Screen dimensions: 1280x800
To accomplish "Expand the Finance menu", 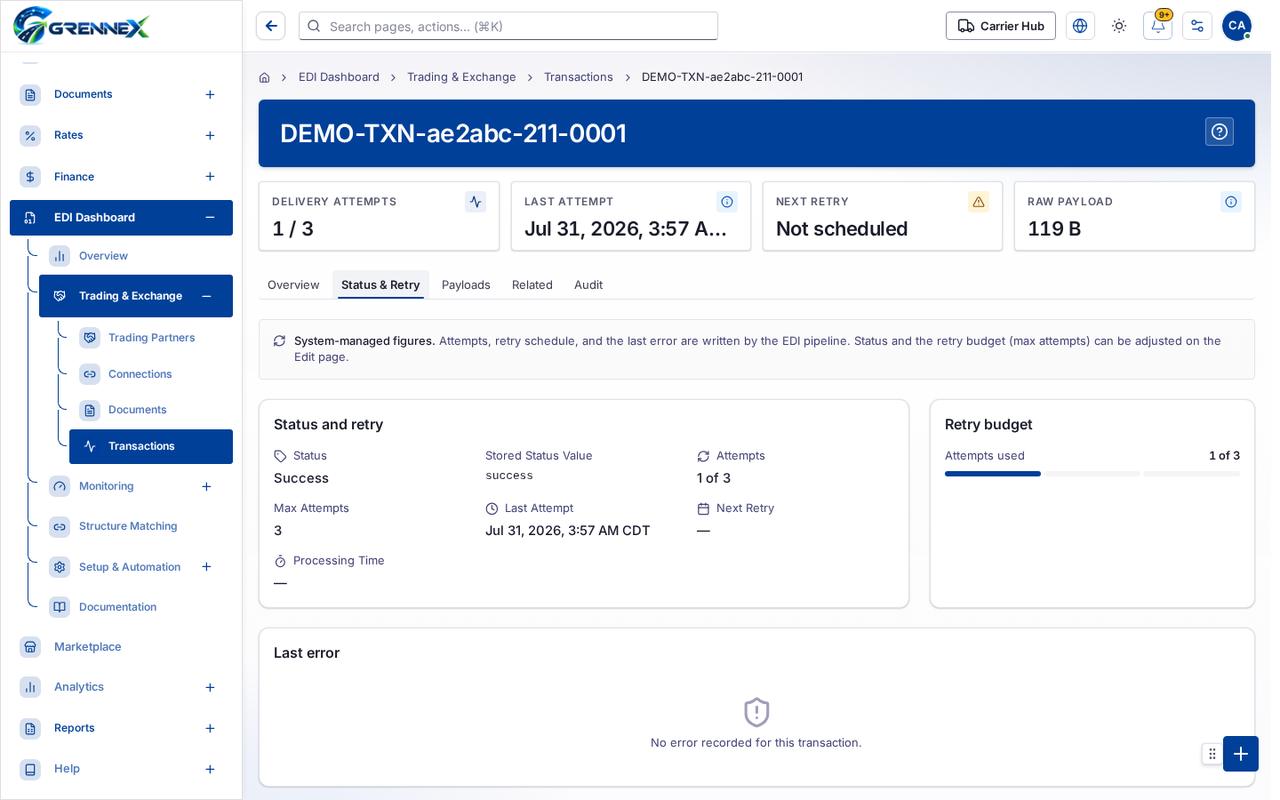I will (x=210, y=176).
